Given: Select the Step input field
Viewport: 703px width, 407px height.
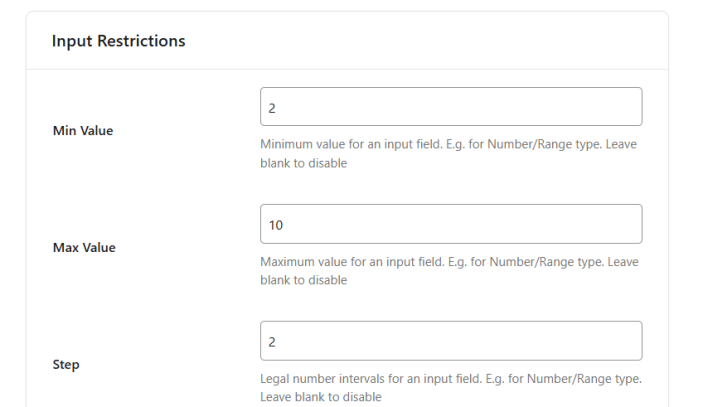Looking at the screenshot, I should (x=450, y=341).
